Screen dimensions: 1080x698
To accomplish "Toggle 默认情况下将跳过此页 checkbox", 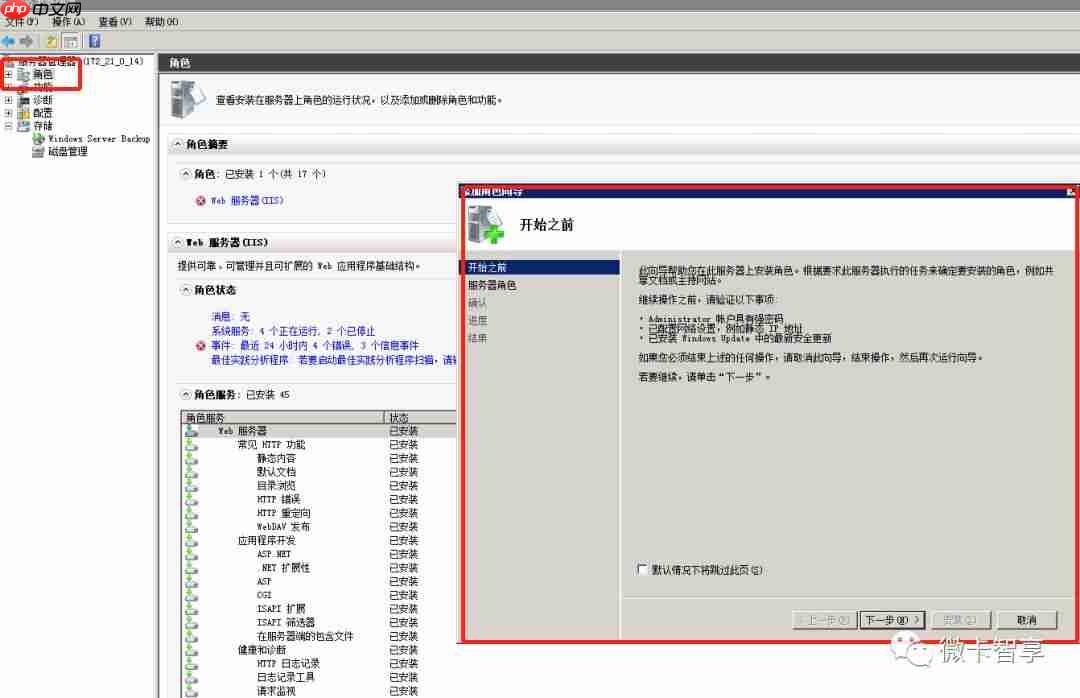I will 642,569.
